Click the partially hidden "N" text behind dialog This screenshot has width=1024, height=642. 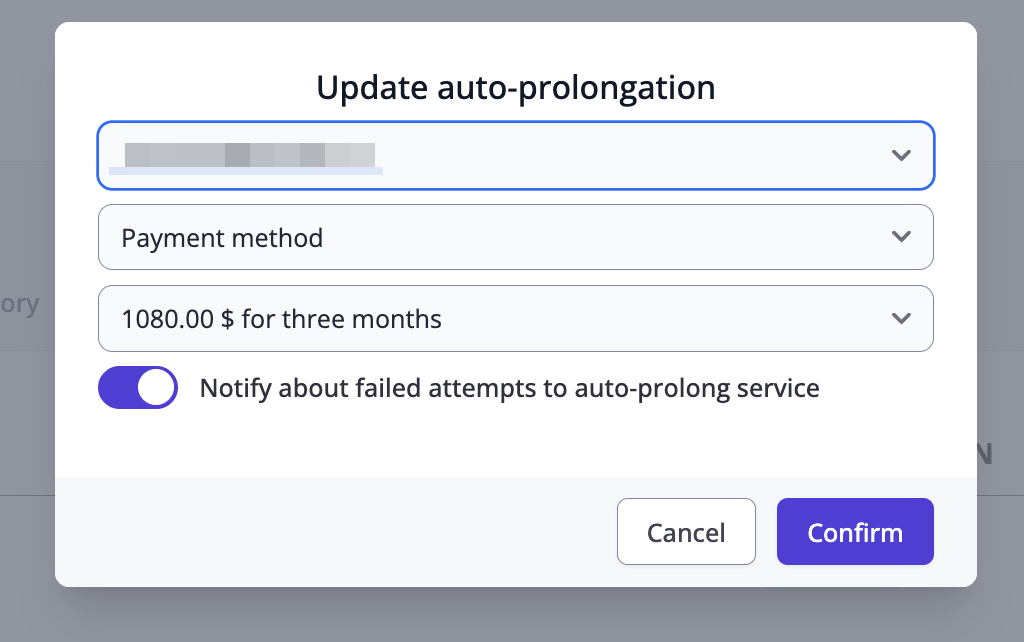point(985,454)
